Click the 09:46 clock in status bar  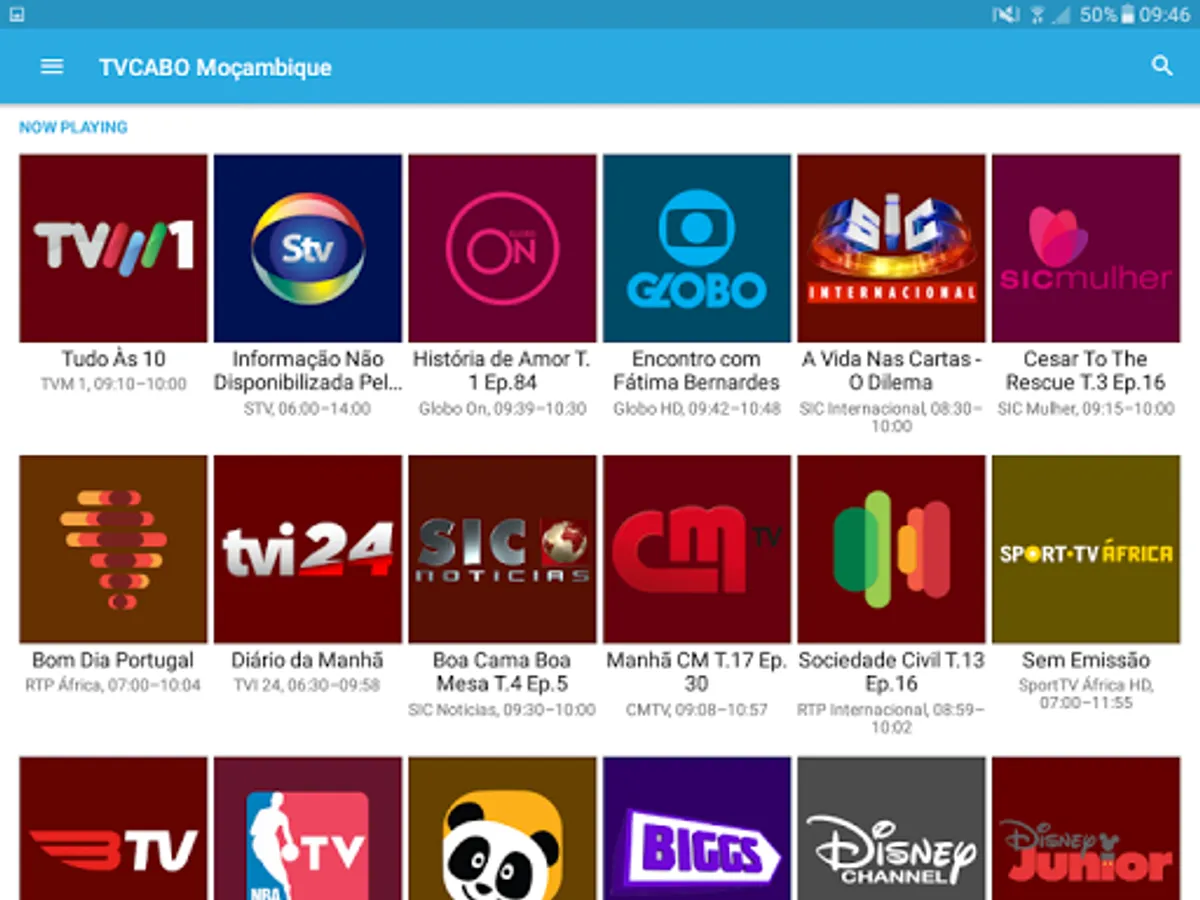1165,14
